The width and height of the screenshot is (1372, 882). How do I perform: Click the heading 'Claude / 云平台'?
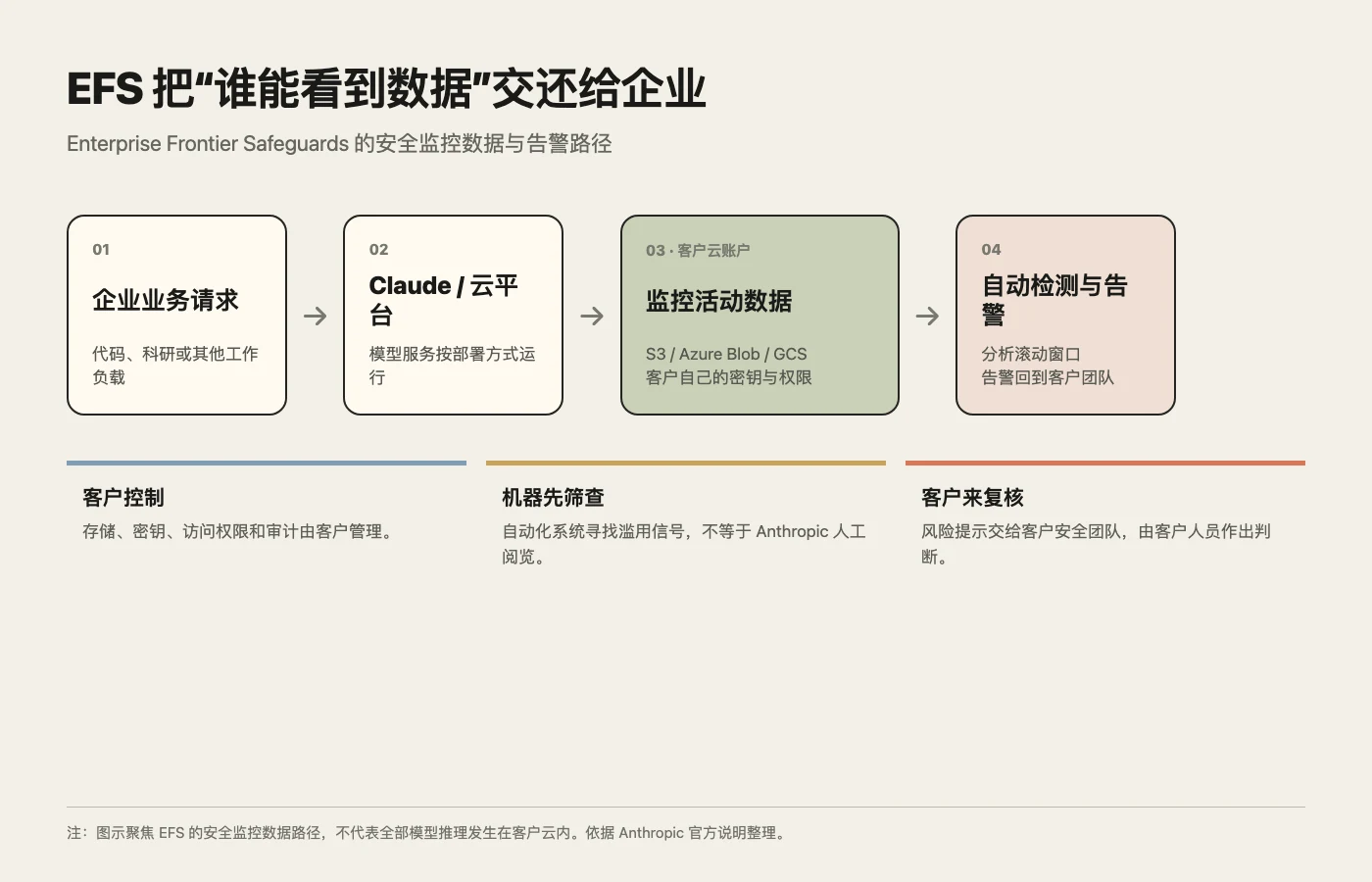click(443, 301)
